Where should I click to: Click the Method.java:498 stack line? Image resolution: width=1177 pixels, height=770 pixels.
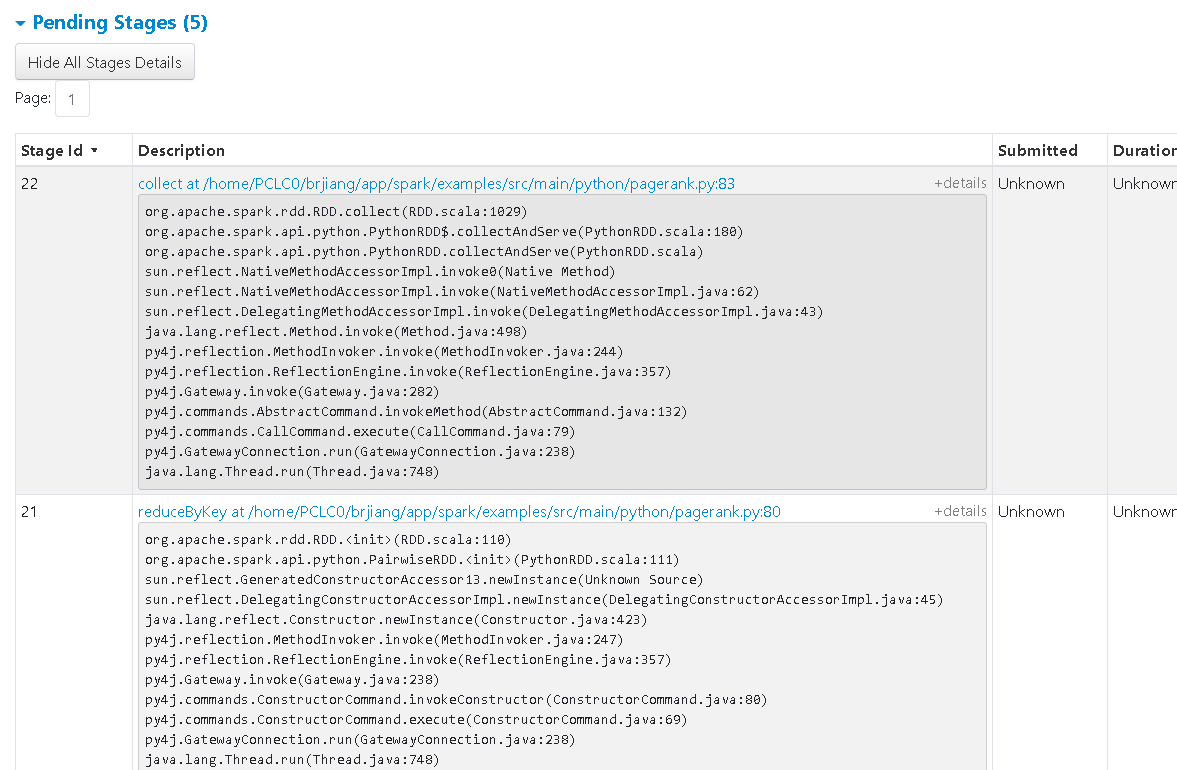tap(336, 332)
